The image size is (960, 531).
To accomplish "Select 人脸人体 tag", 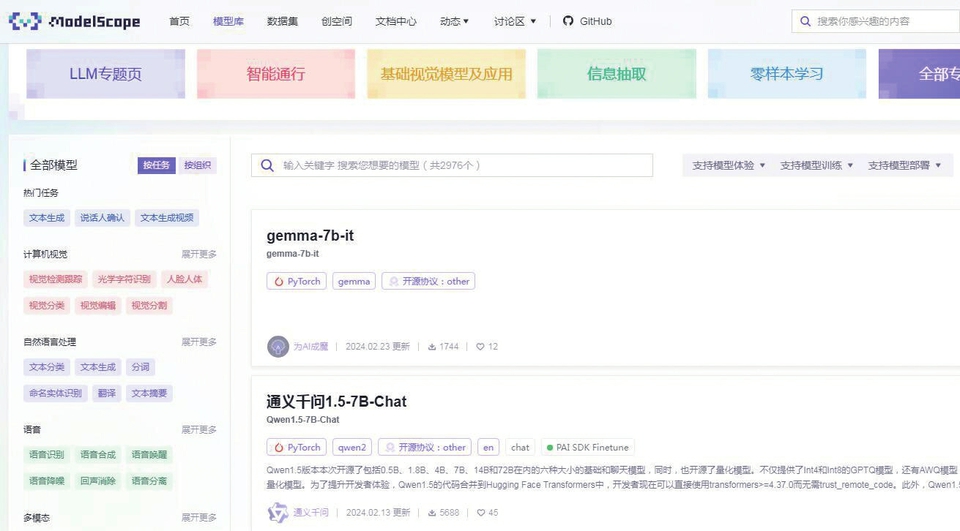I will coord(184,279).
